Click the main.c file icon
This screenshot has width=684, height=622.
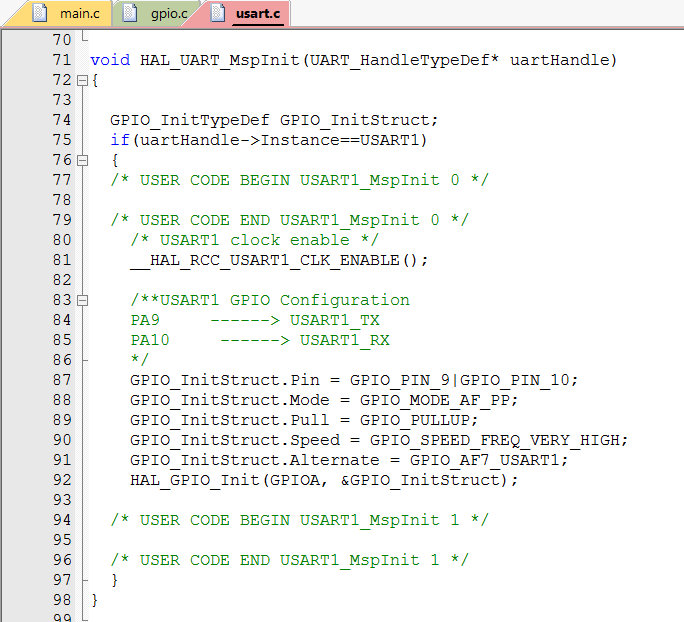(40, 13)
